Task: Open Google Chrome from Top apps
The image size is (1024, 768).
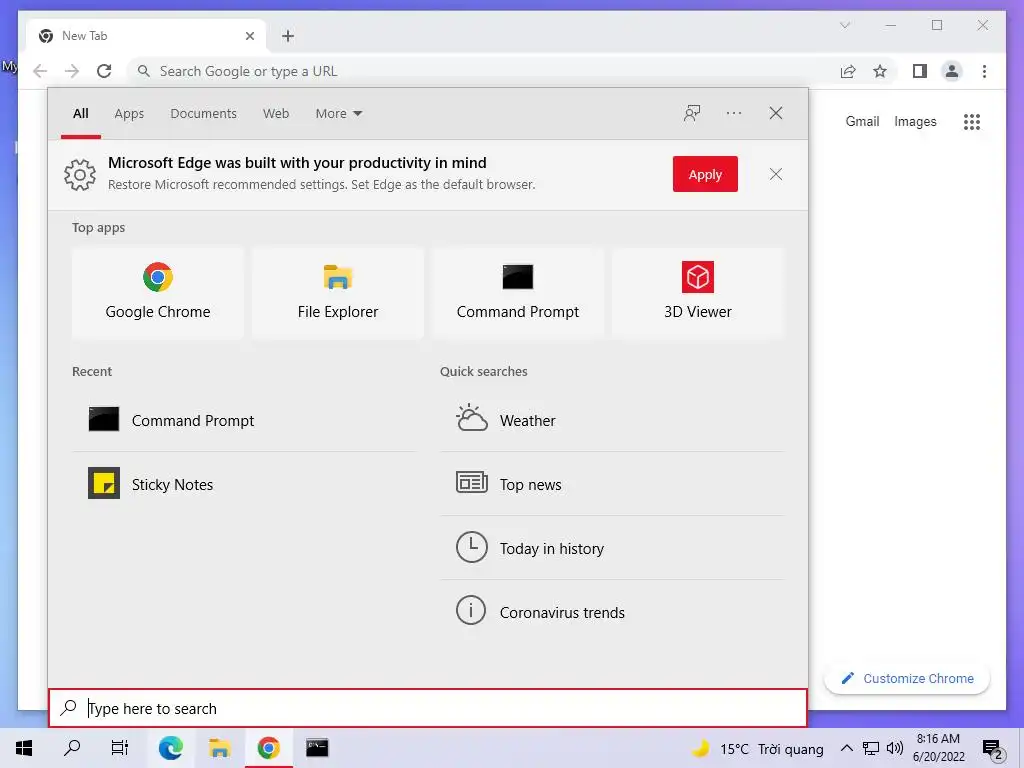Action: [157, 293]
